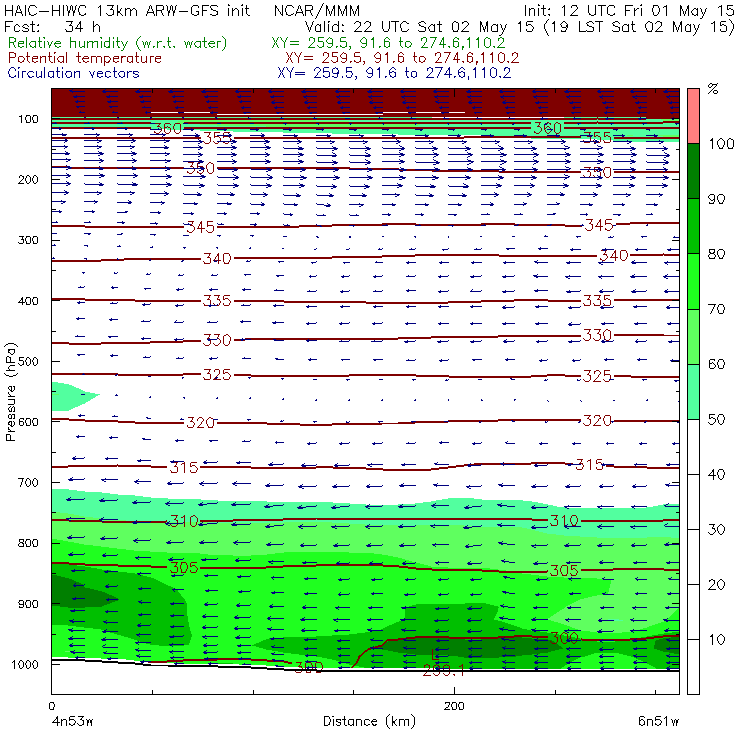Click the '100' pressure axis tick label
The width and height of the screenshot is (740, 740).
[28, 119]
